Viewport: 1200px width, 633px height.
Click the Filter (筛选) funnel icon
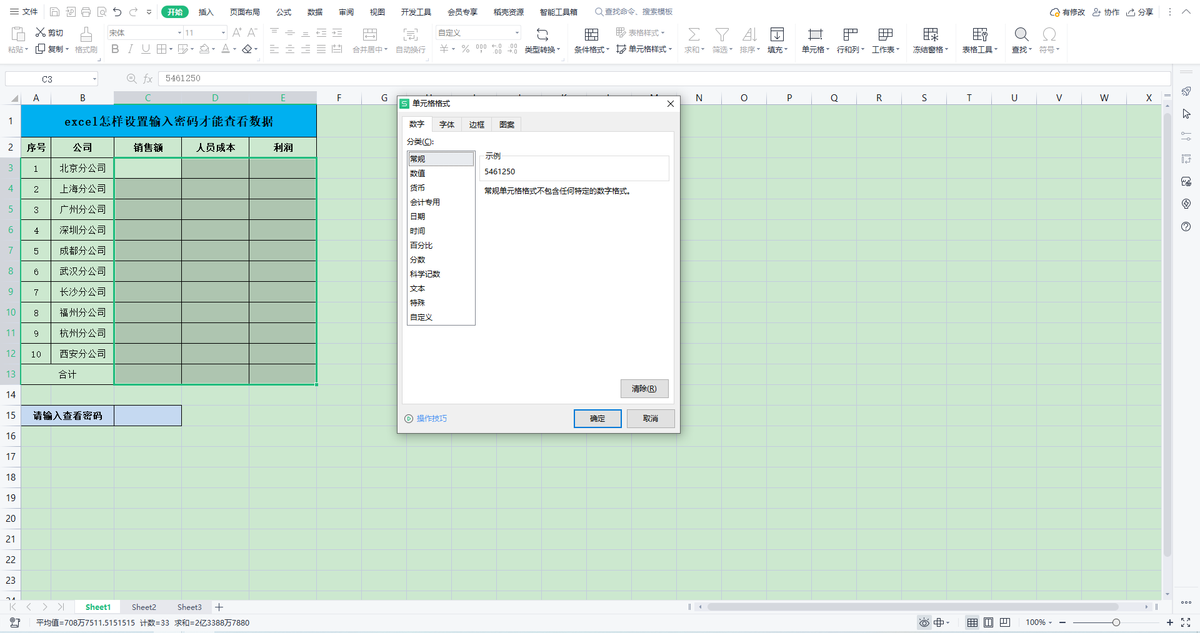click(721, 34)
